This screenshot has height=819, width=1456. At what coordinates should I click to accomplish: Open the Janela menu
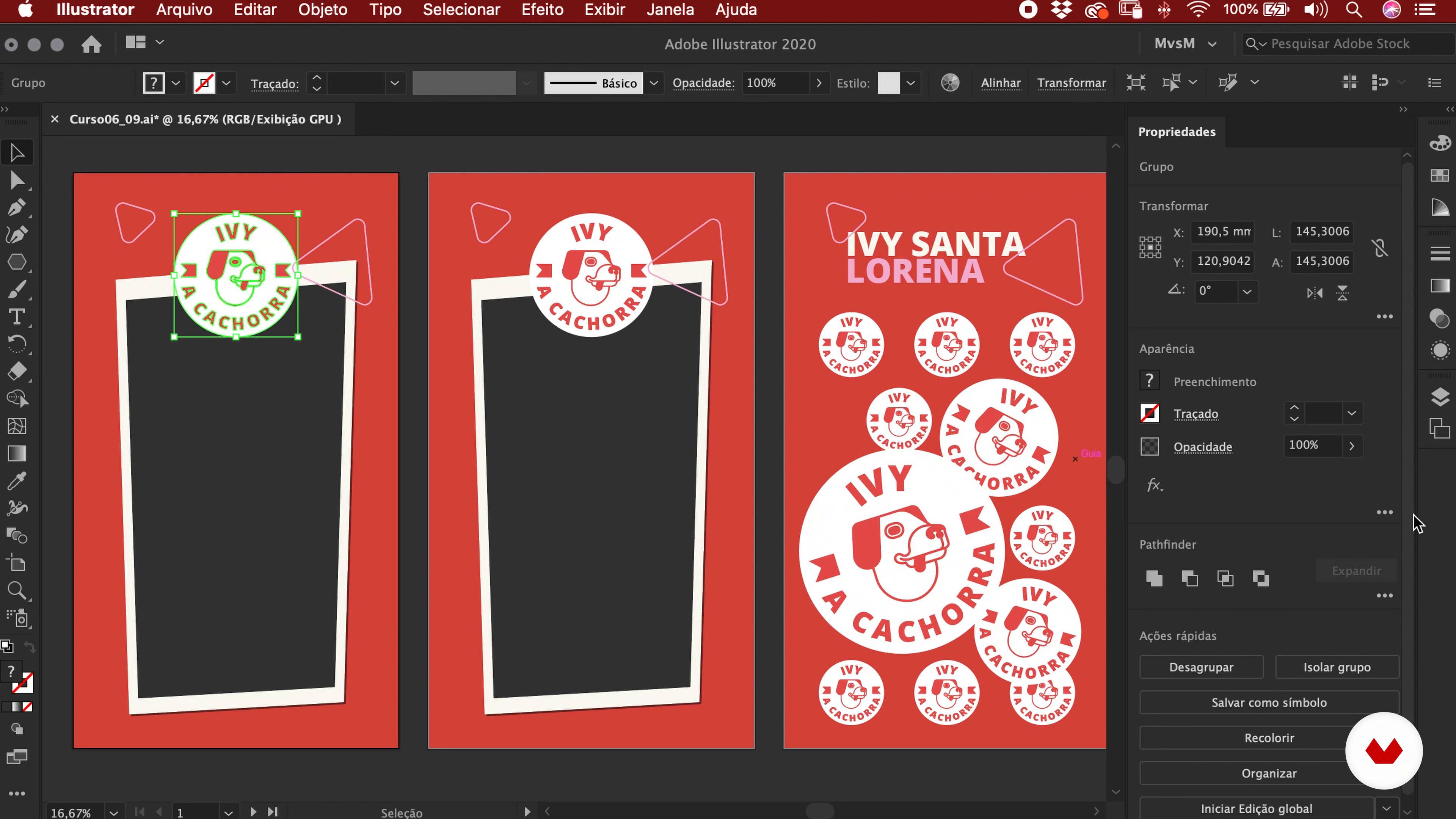click(670, 9)
